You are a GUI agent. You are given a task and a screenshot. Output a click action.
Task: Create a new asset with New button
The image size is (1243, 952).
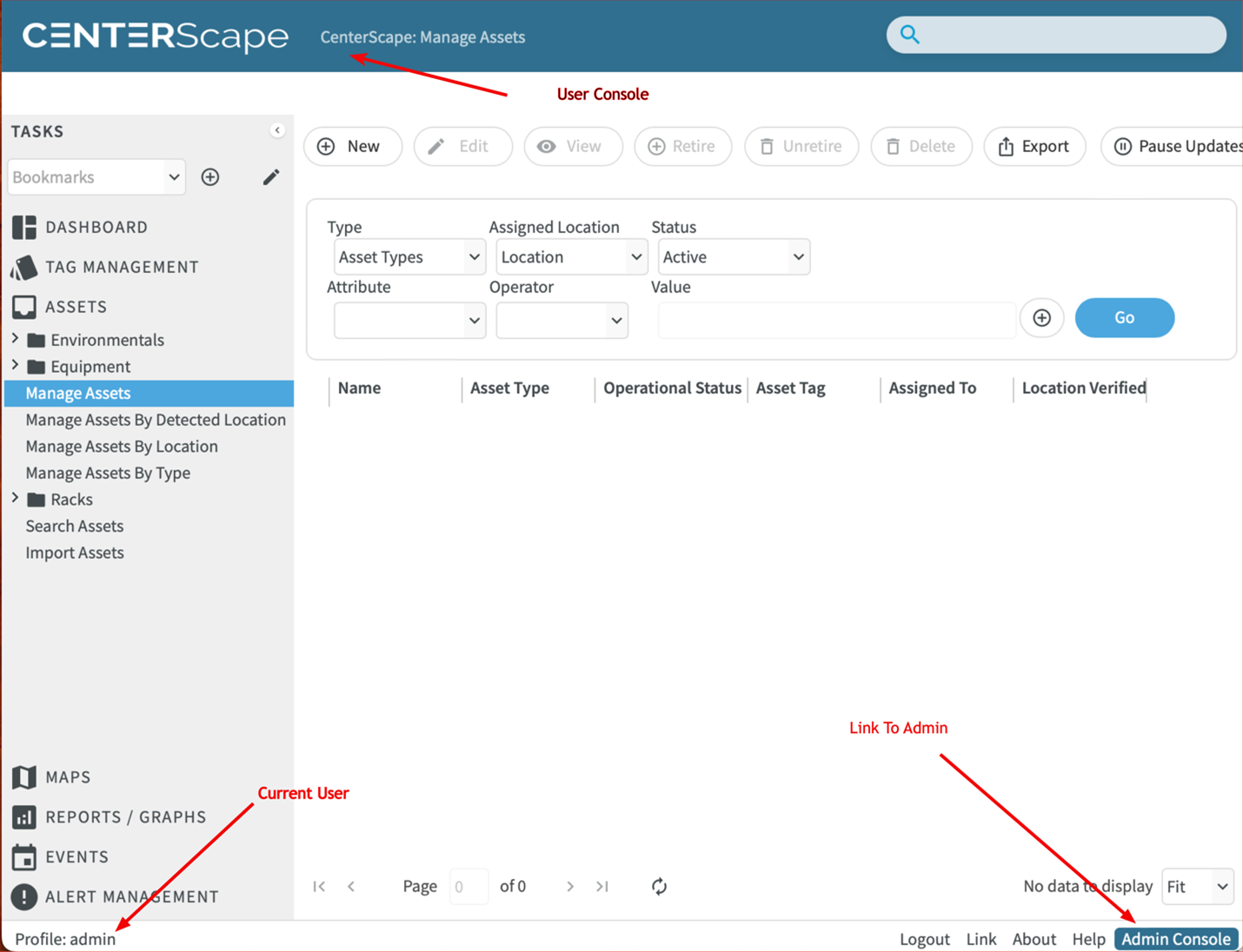[352, 146]
